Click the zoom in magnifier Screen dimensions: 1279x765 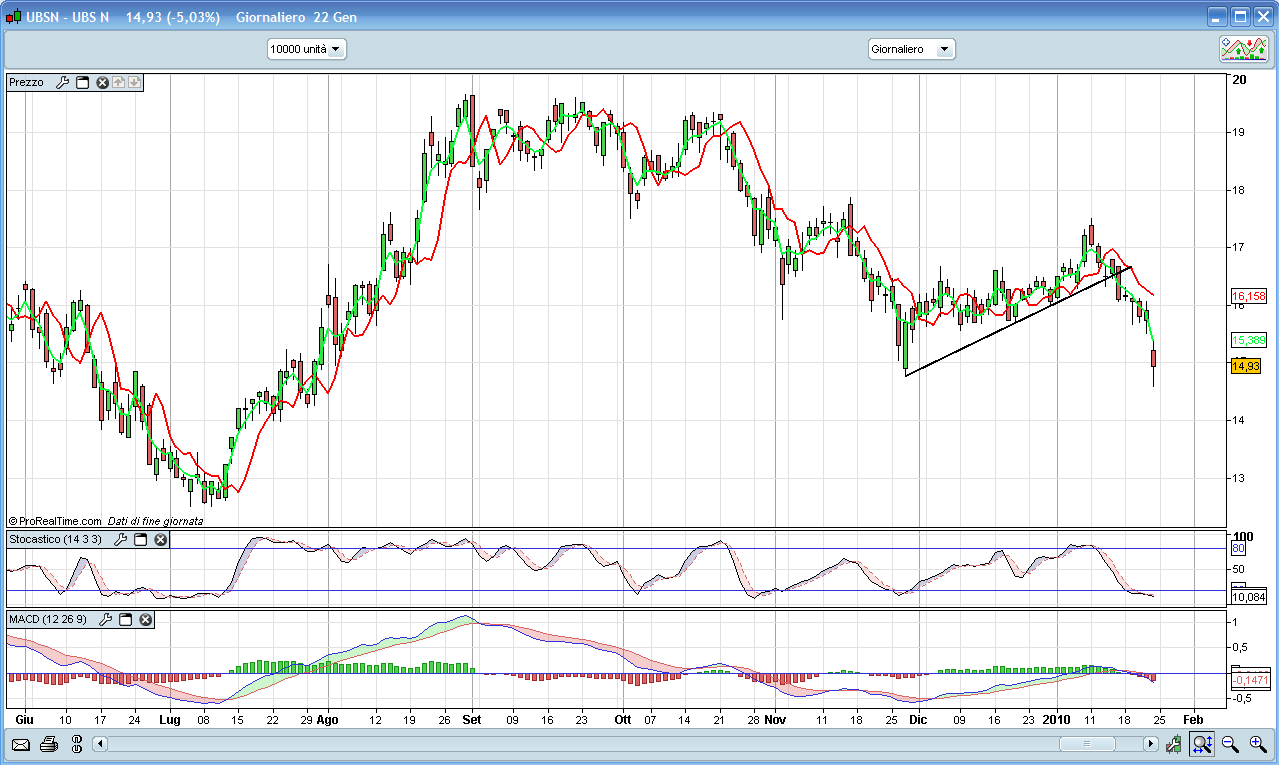pos(1258,744)
